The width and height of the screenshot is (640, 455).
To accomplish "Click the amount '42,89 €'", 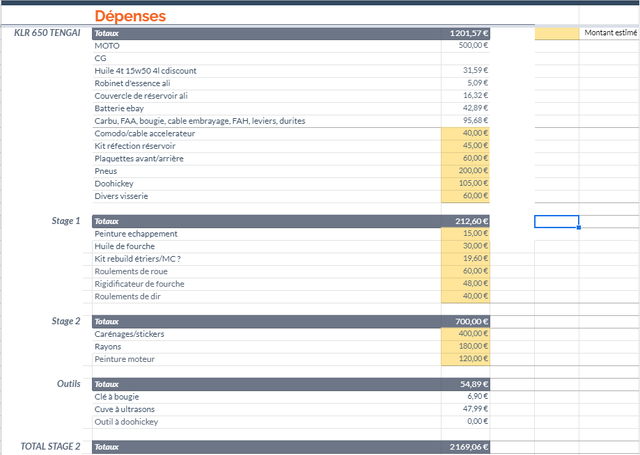I will [x=465, y=108].
